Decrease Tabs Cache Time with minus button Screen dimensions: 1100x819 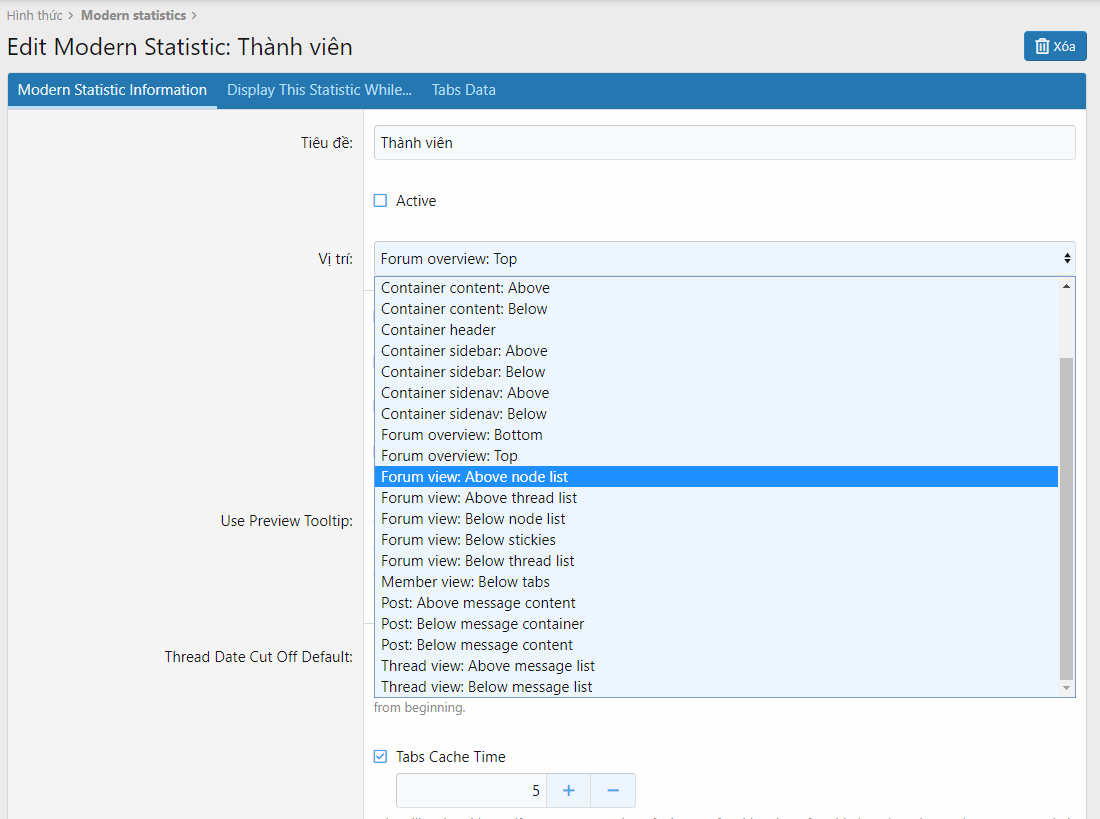point(613,791)
